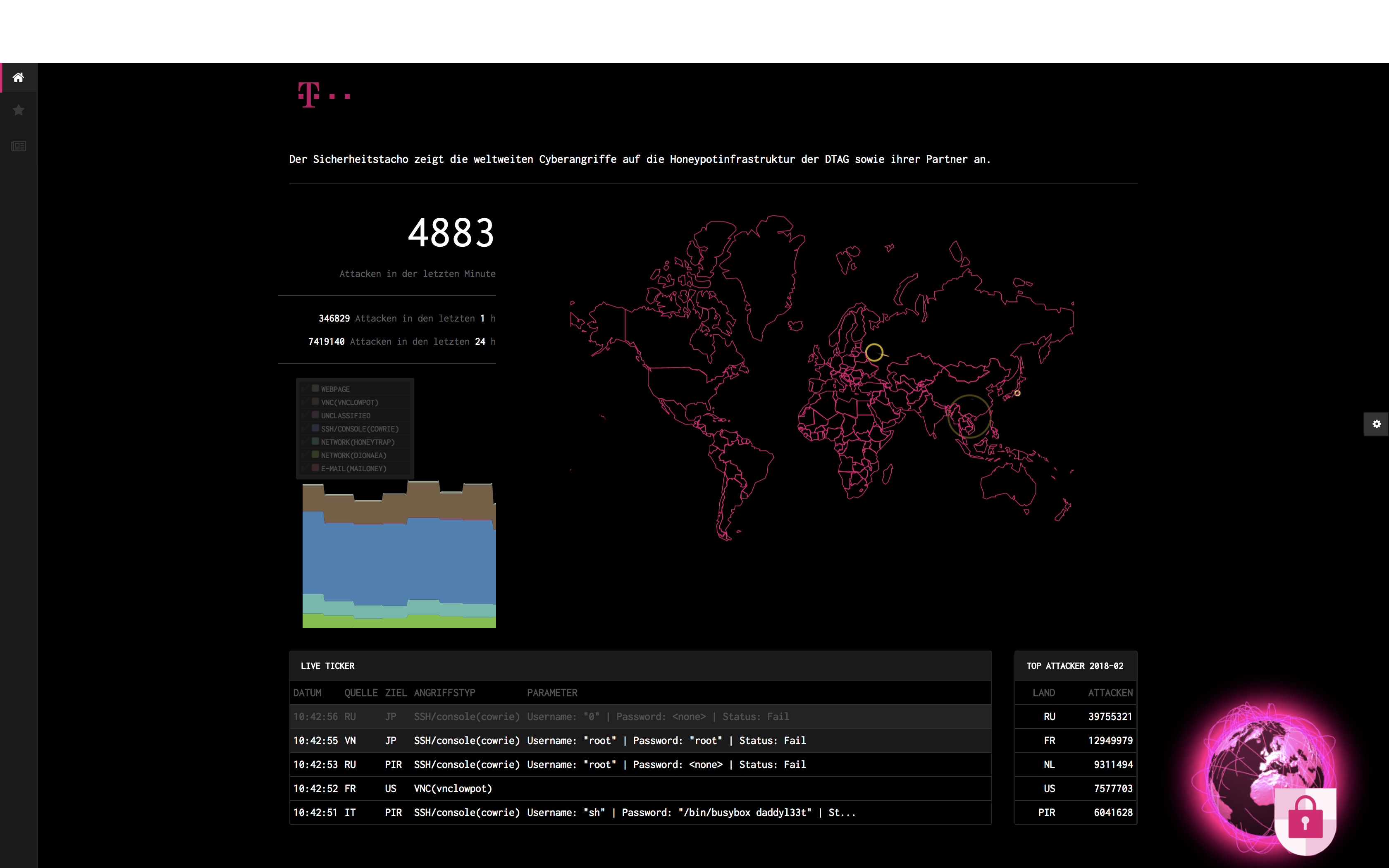The width and height of the screenshot is (1389, 868).
Task: Click the red E-MAIL(MAILONEY) color swatch
Action: tap(315, 467)
